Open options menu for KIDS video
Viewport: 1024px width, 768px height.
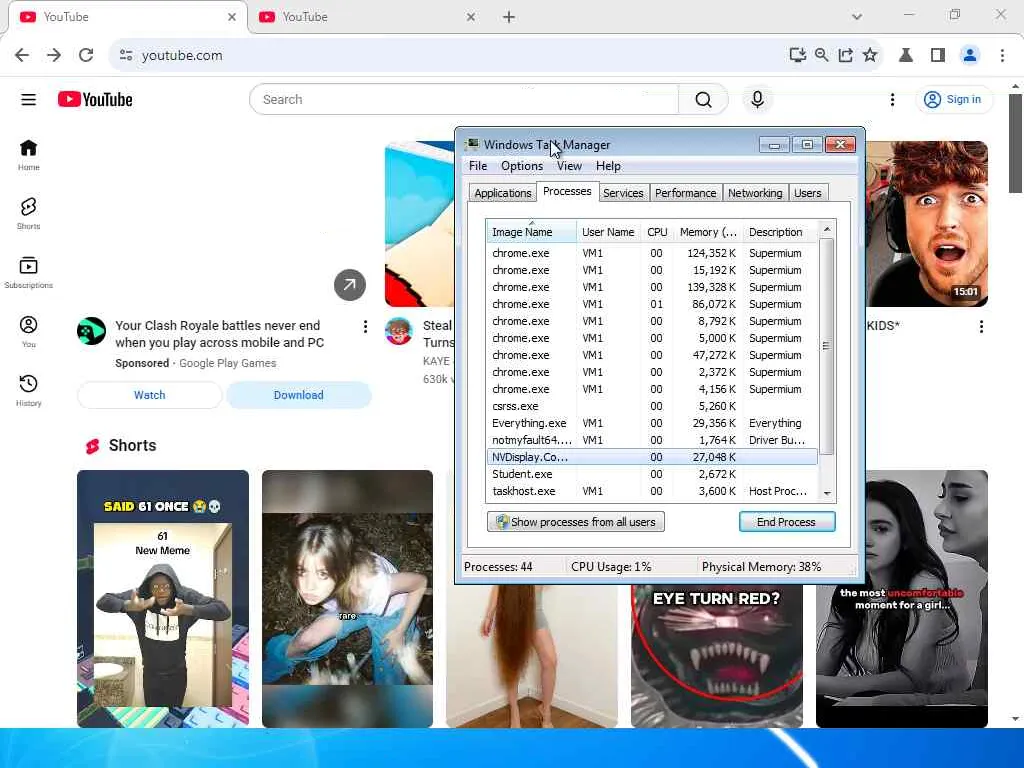pos(981,327)
